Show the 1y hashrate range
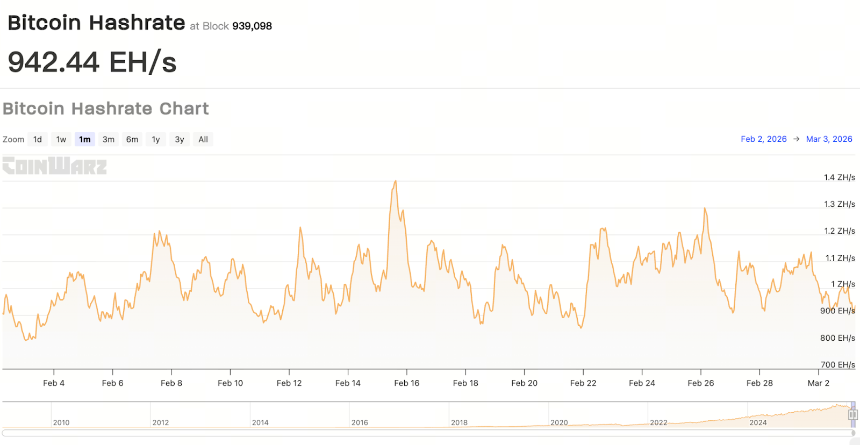Viewport: 860px width, 445px height. (x=156, y=139)
